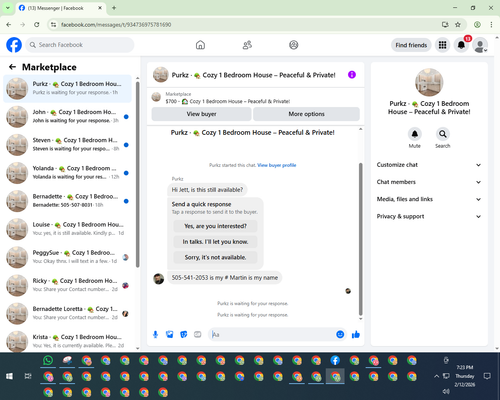Open Facebook home via the logo
500x400 pixels.
coord(14,45)
